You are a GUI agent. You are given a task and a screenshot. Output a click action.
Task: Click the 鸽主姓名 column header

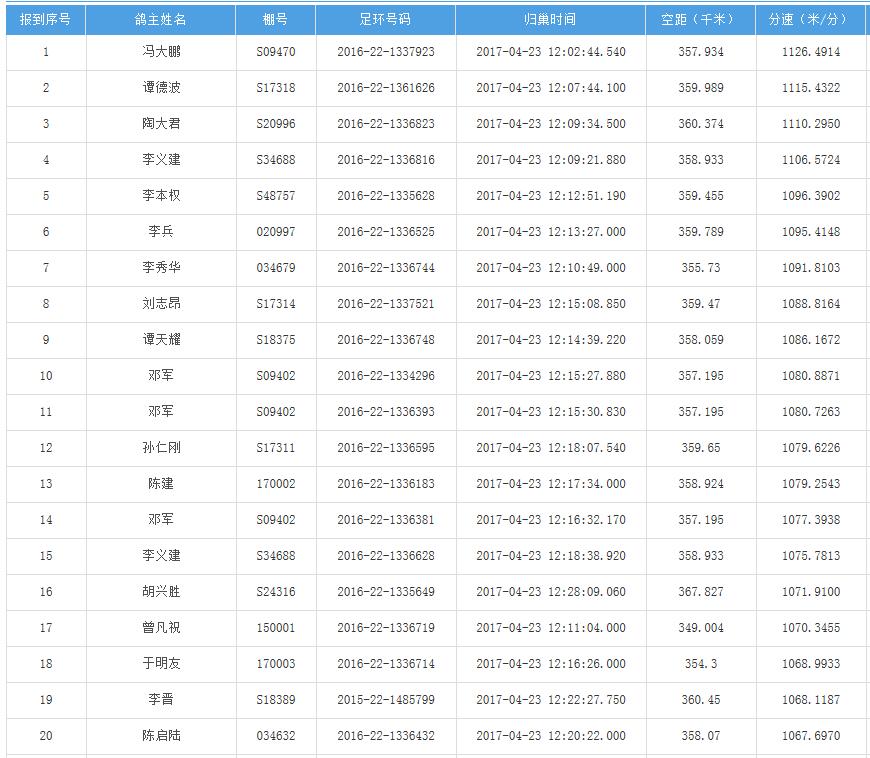pos(160,20)
